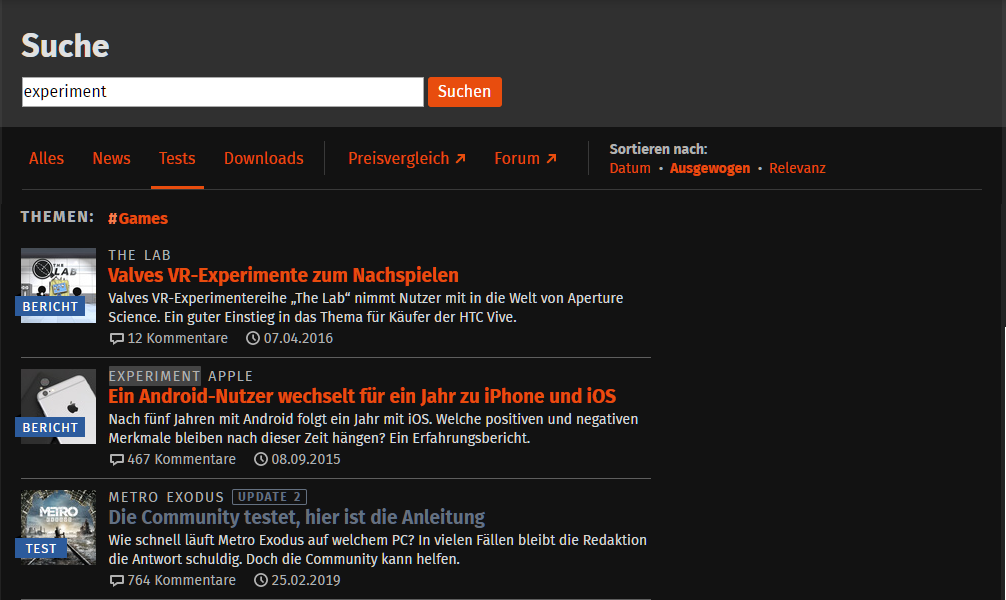Screen dimensions: 1006x600
Task: Switch to the Alles tab
Action: pyautogui.click(x=46, y=159)
